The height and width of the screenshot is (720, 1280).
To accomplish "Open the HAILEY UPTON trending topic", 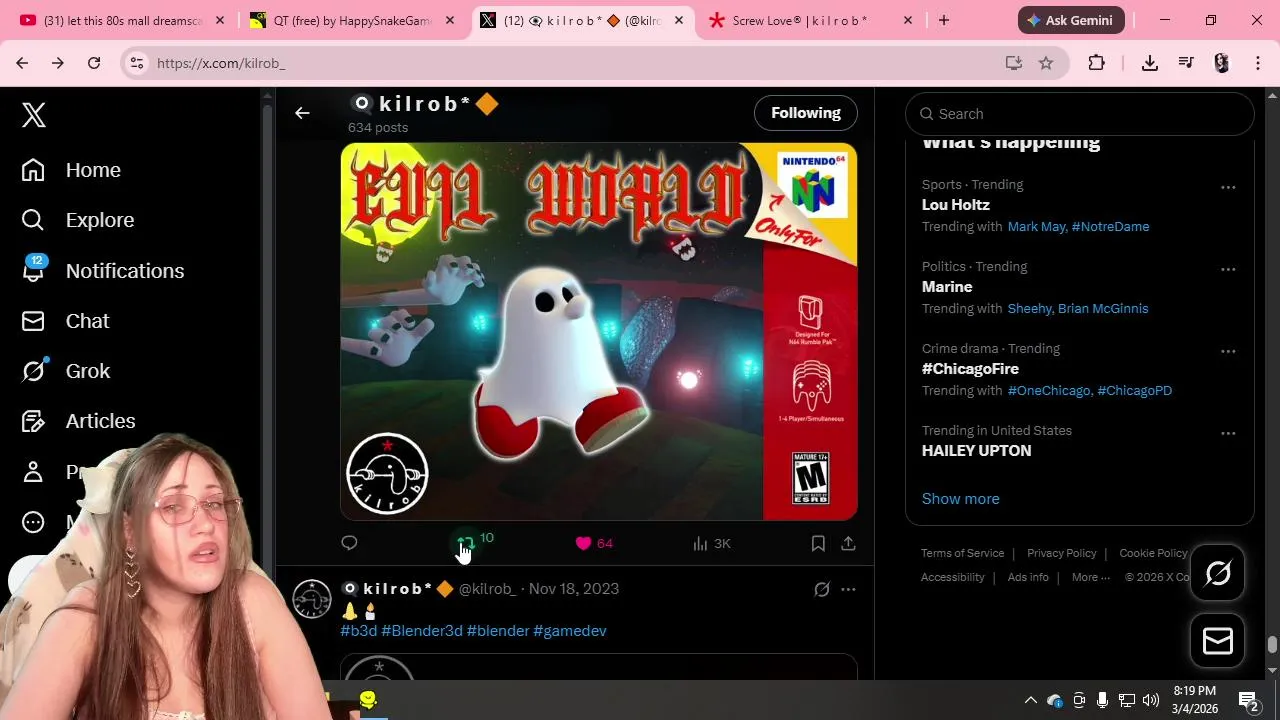I will tap(976, 451).
